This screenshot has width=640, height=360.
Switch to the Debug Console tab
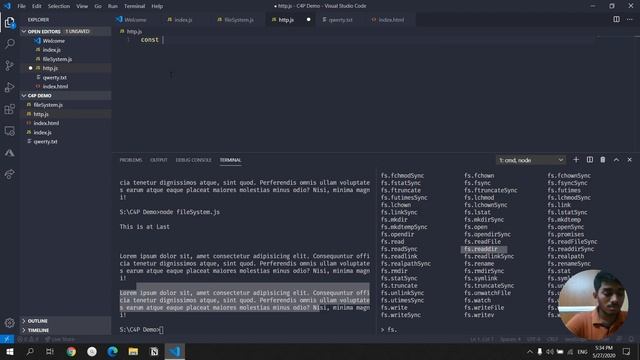click(x=193, y=160)
